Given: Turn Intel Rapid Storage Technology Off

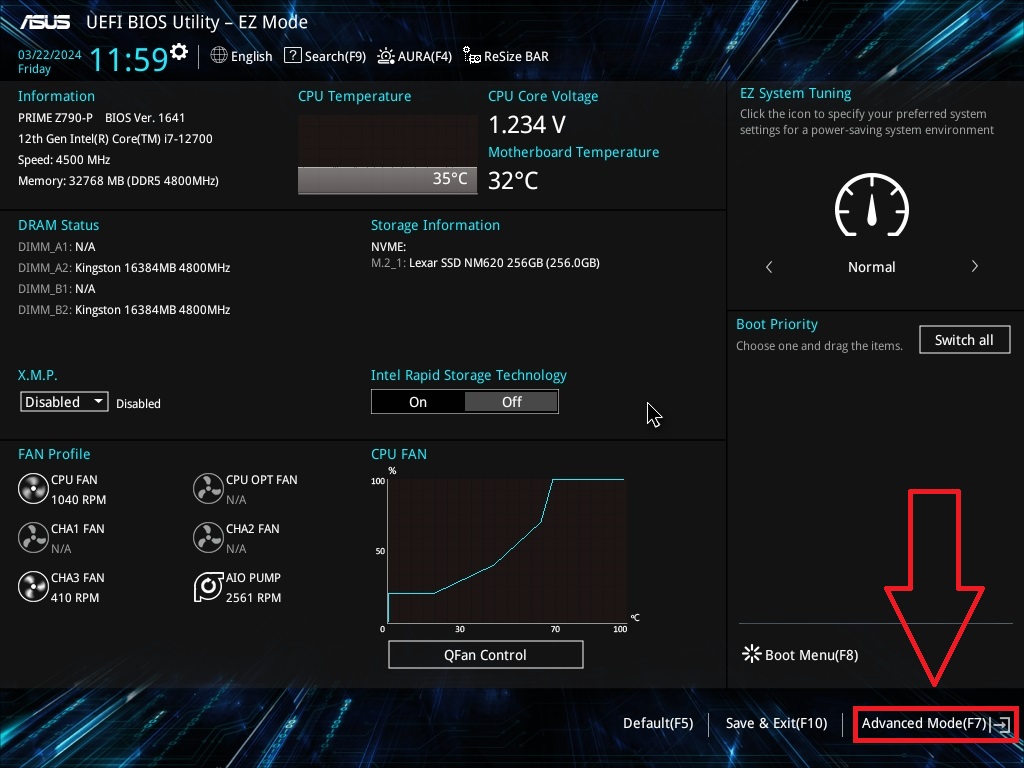Looking at the screenshot, I should click(511, 402).
